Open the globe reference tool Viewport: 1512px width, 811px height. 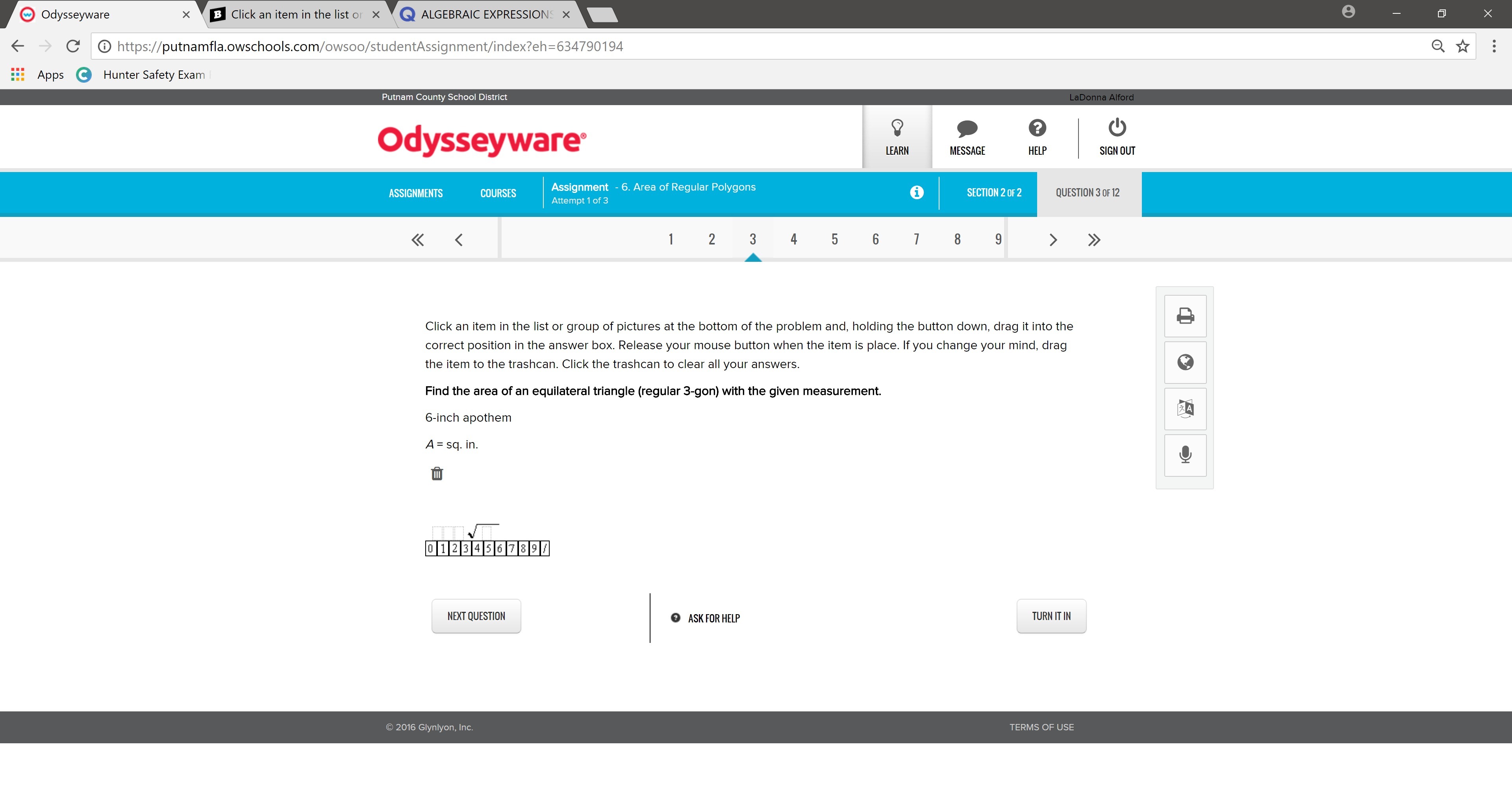(x=1184, y=362)
